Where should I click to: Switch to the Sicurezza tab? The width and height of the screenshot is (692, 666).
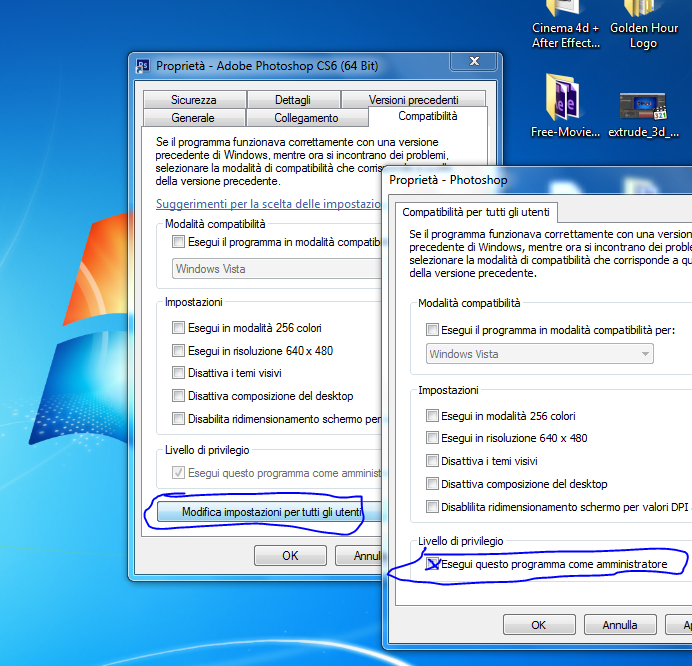coord(194,100)
